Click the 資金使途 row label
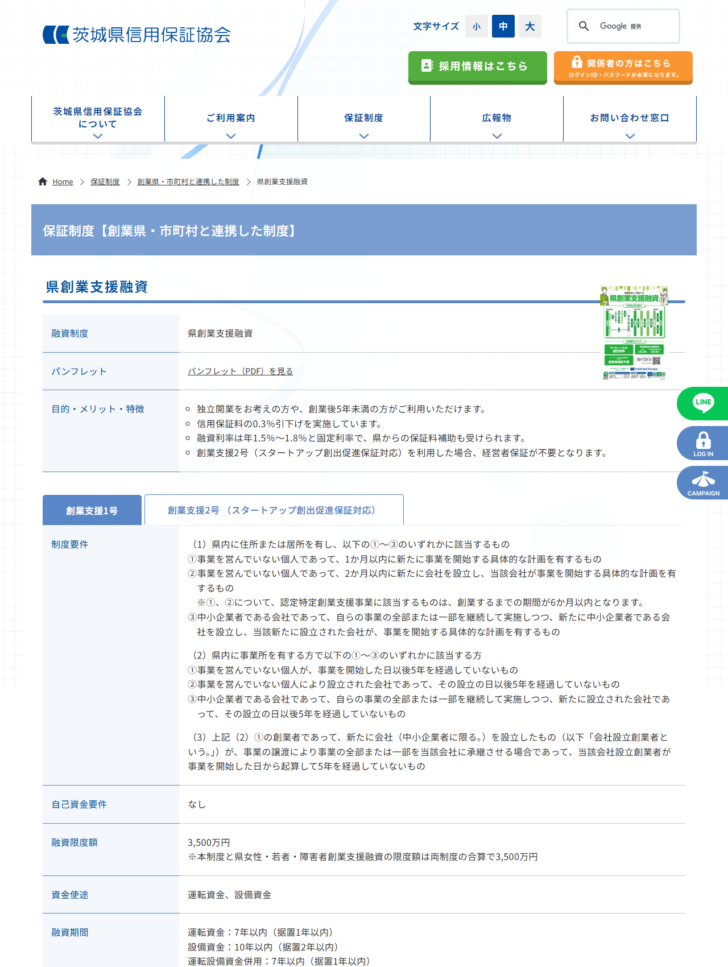728x967 pixels. 70,895
